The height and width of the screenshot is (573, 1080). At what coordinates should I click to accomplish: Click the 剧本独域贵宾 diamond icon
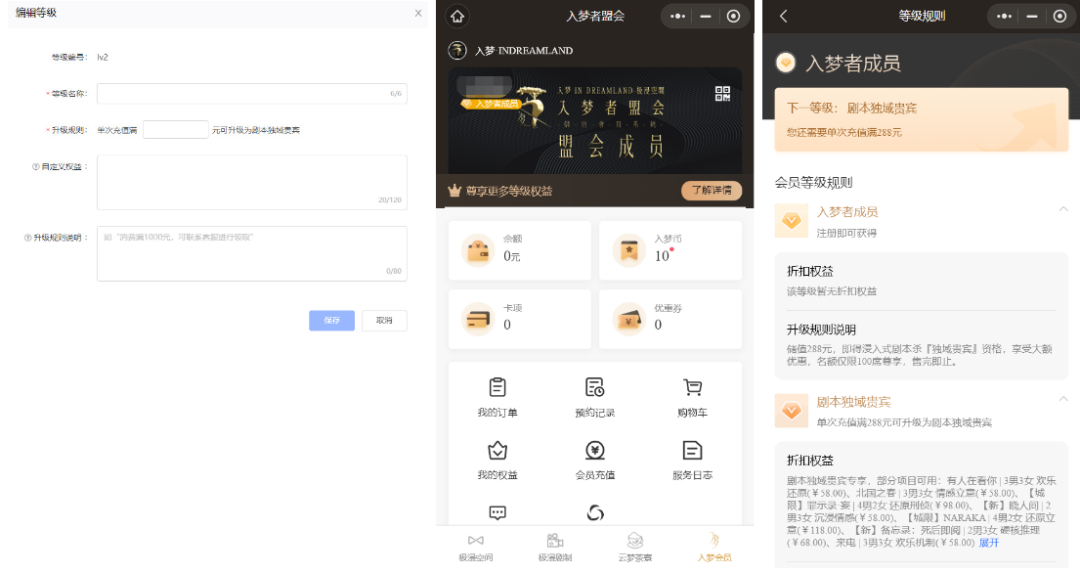pyautogui.click(x=791, y=411)
